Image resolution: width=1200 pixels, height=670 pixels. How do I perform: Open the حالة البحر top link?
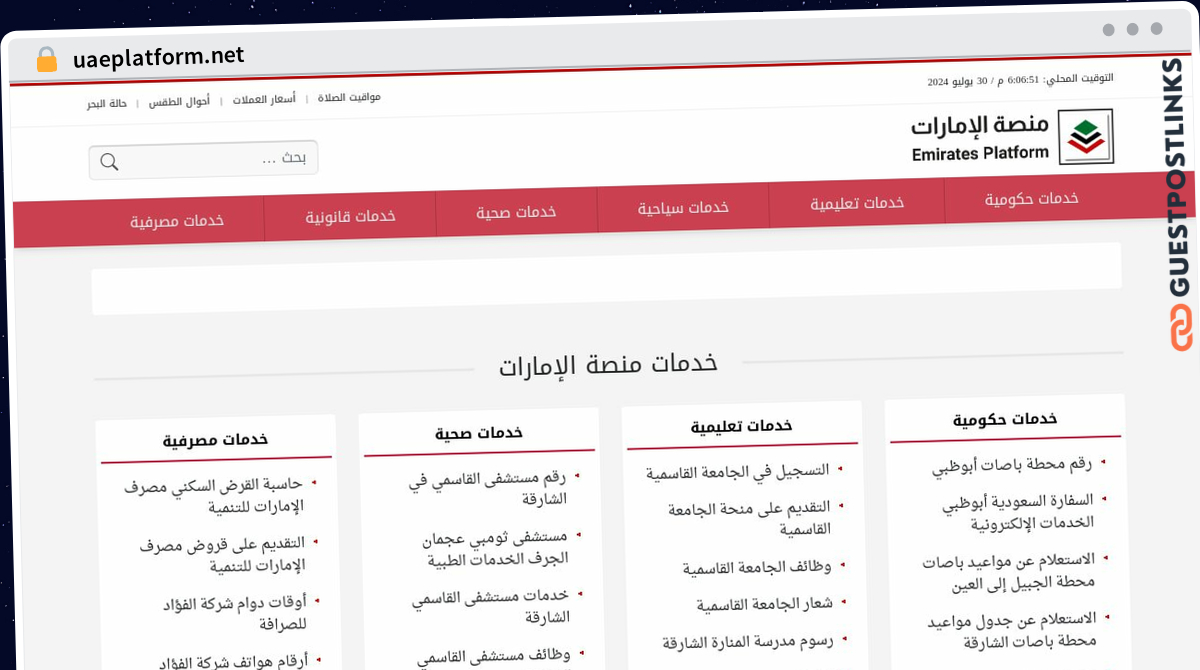tap(107, 104)
